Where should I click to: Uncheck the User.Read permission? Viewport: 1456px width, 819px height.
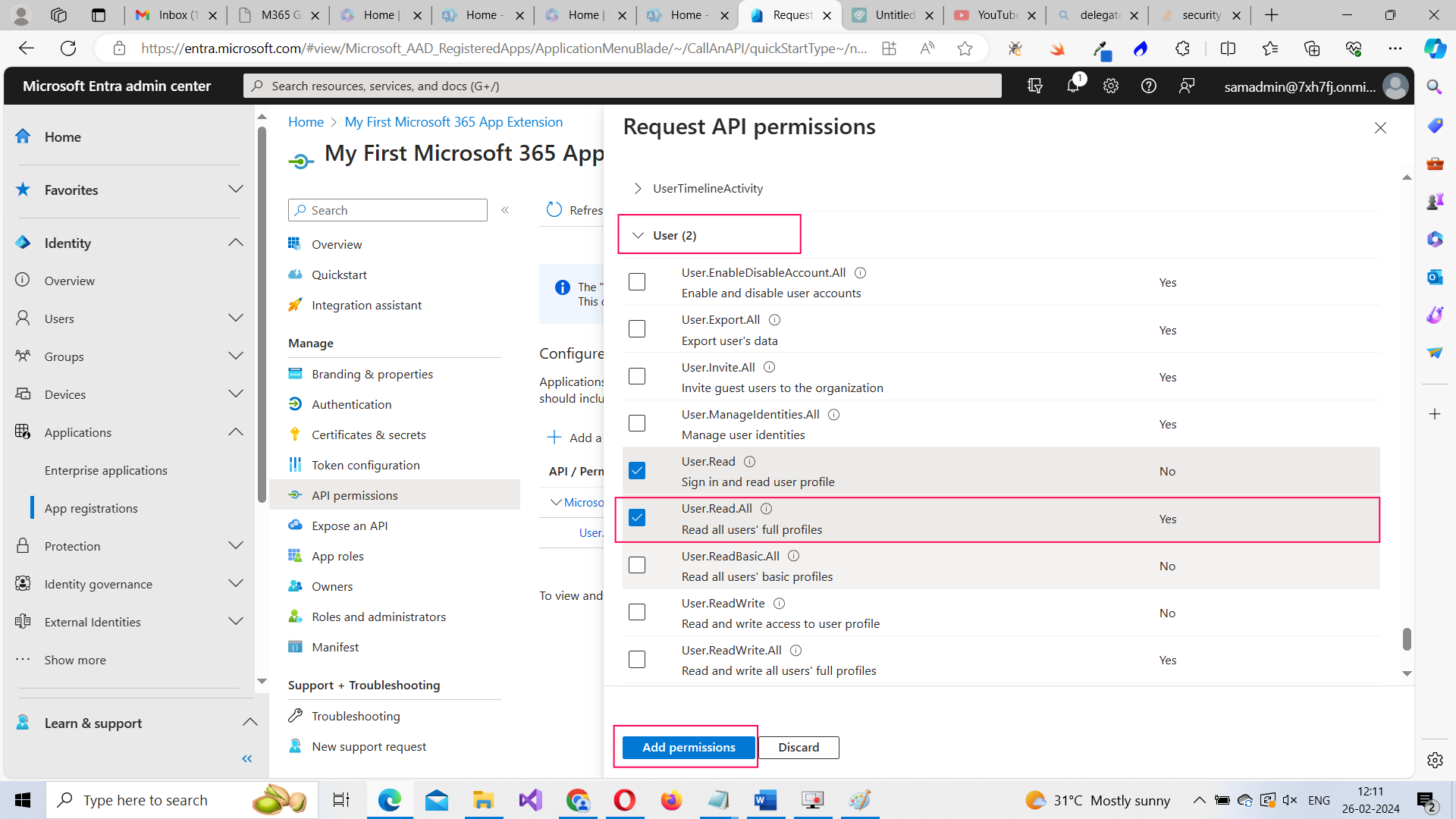(x=636, y=470)
